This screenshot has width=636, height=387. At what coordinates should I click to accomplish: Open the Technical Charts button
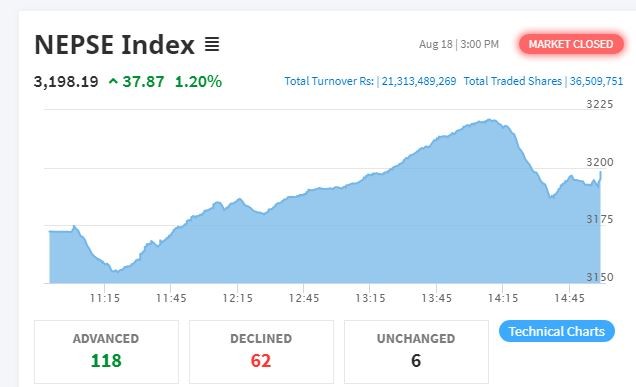coord(556,331)
